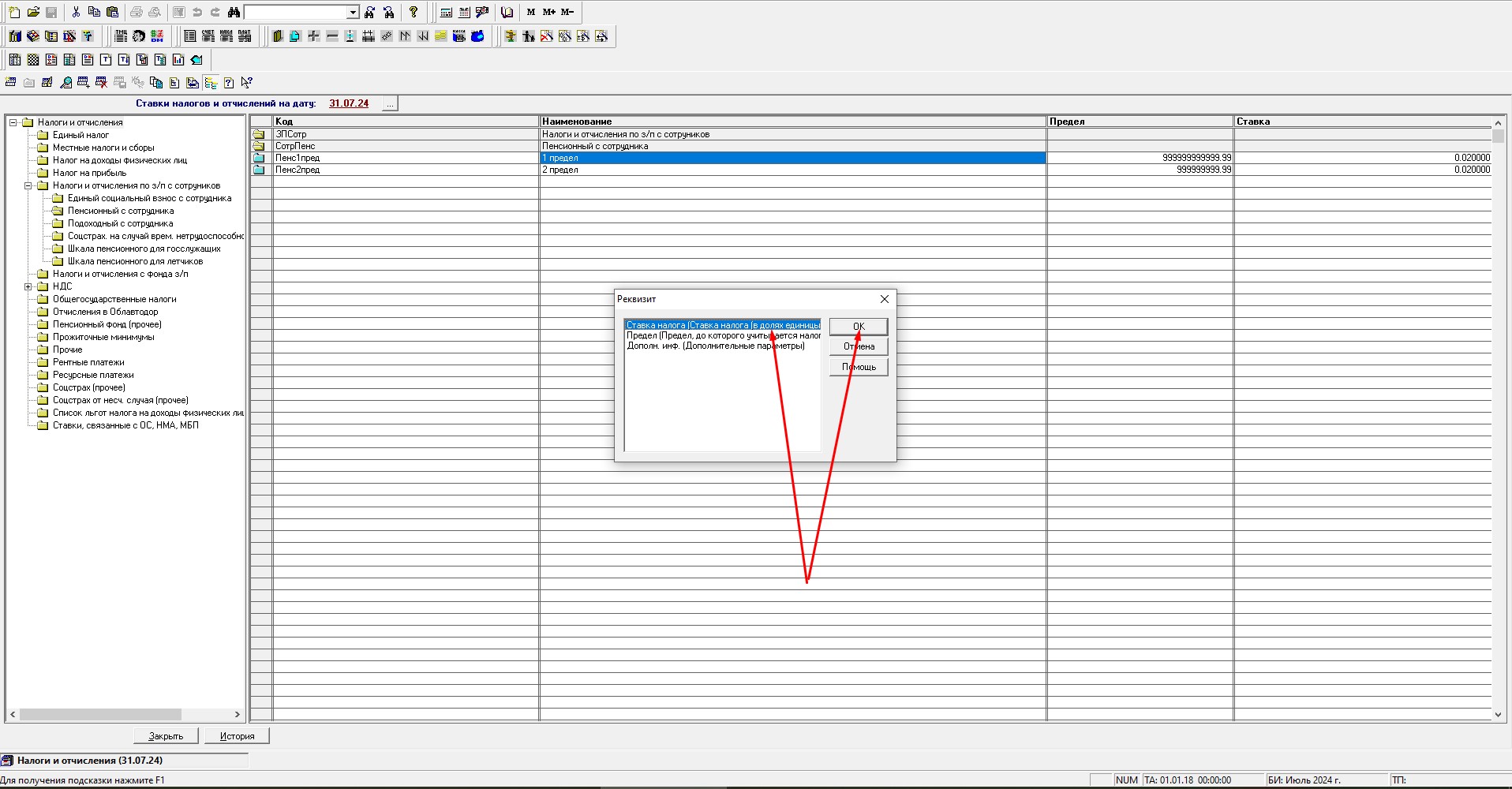Image resolution: width=1512 pixels, height=789 pixels.
Task: Click the context help arrow-question icon
Action: tap(246, 82)
